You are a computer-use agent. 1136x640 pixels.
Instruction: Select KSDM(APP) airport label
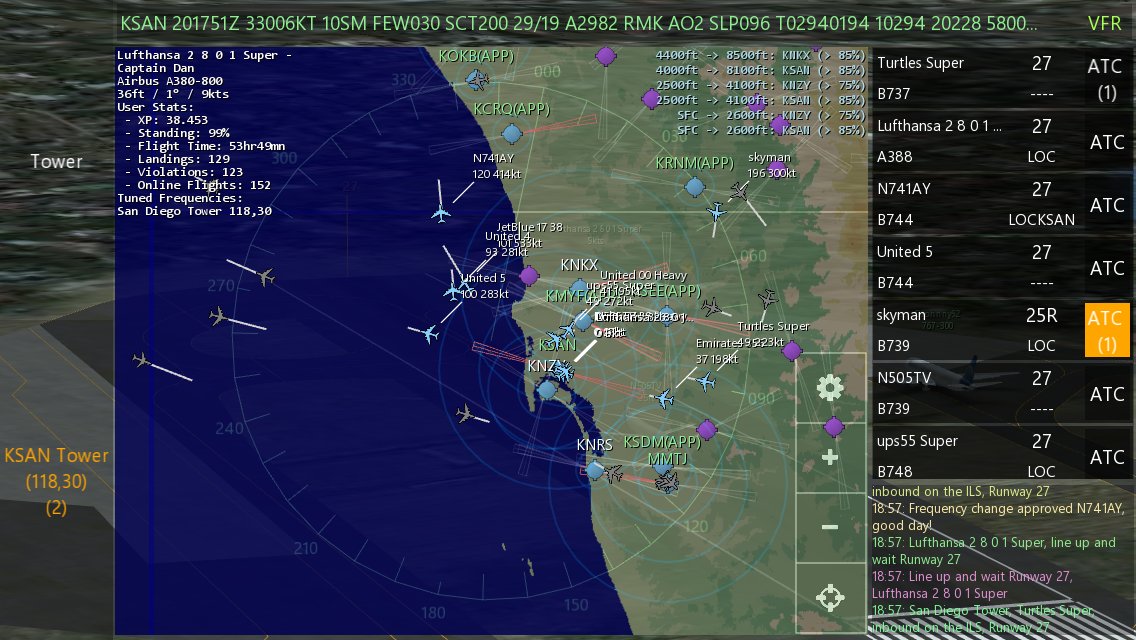662,441
